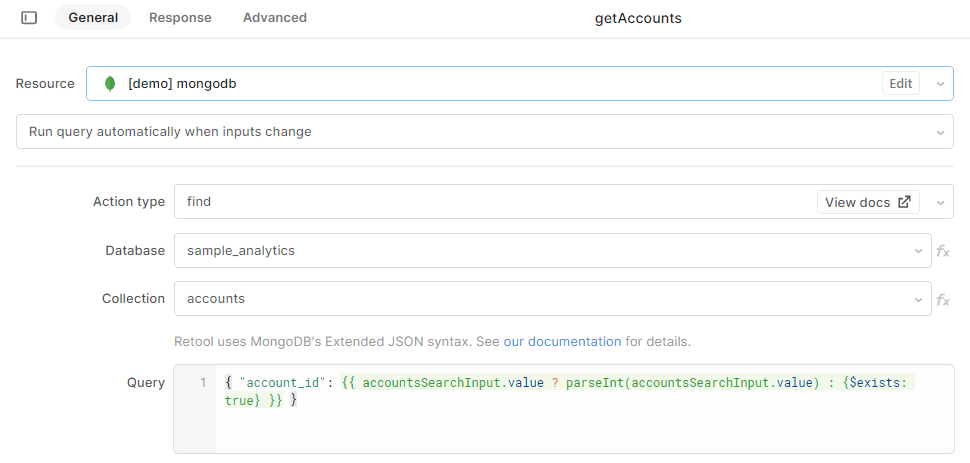This screenshot has height=463, width=970.
Task: Click the getAccounts query name
Action: [x=638, y=18]
